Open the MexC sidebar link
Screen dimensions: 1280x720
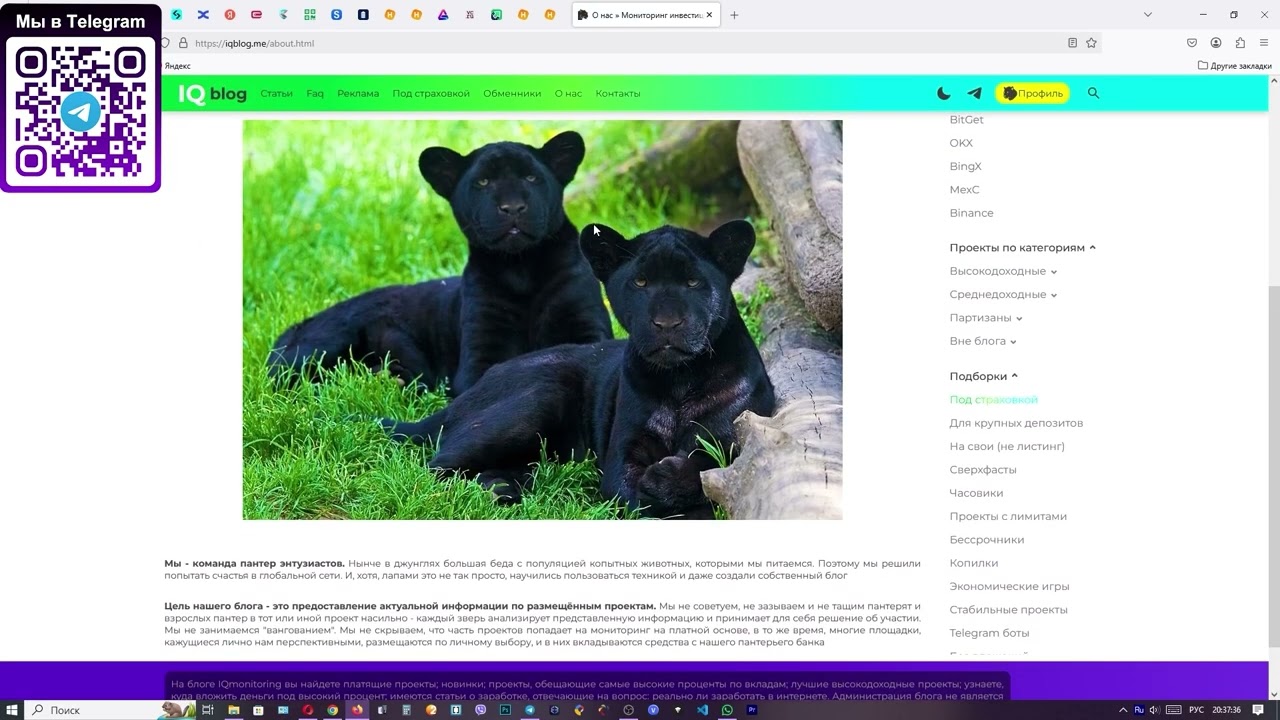(964, 189)
